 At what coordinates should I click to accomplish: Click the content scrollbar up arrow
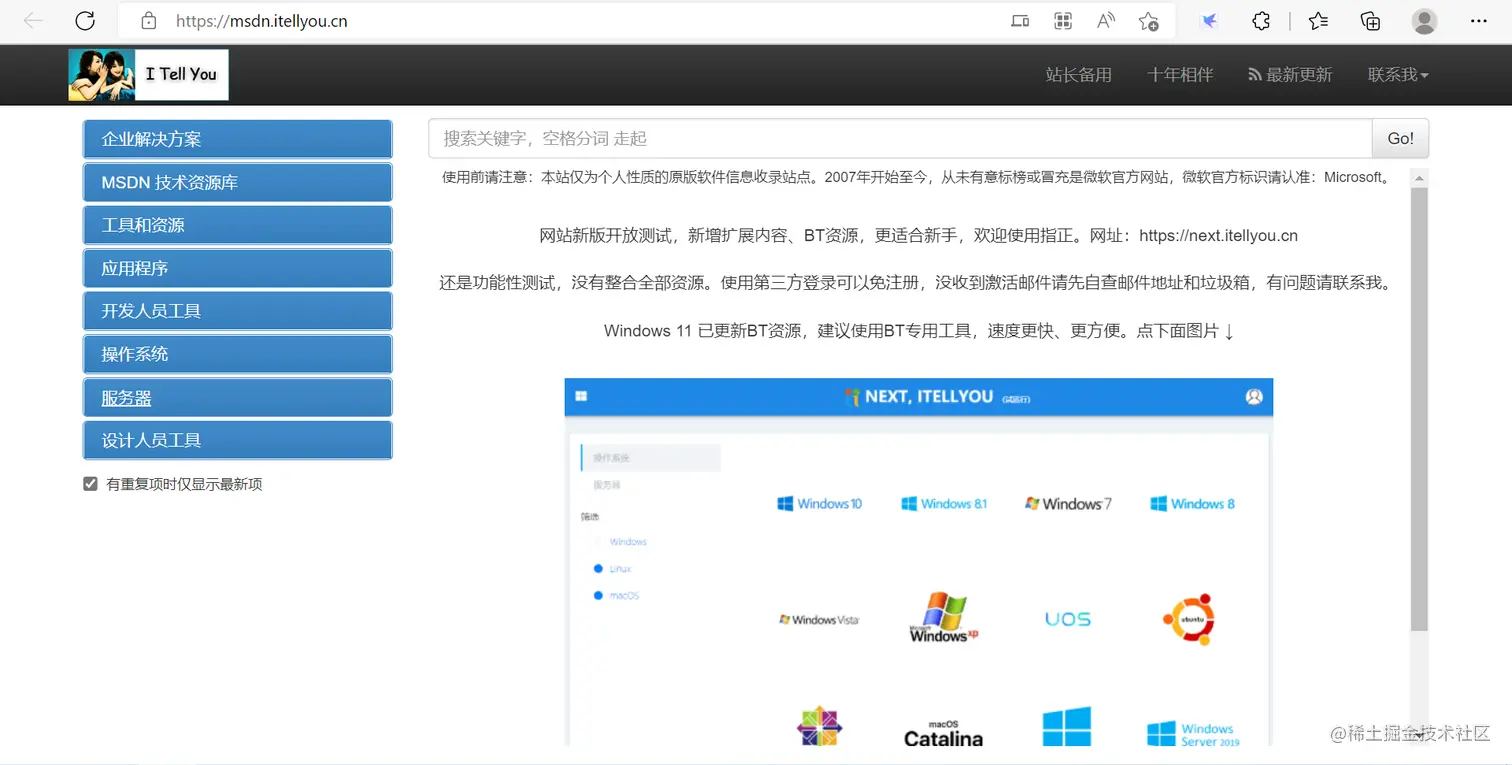(1419, 178)
